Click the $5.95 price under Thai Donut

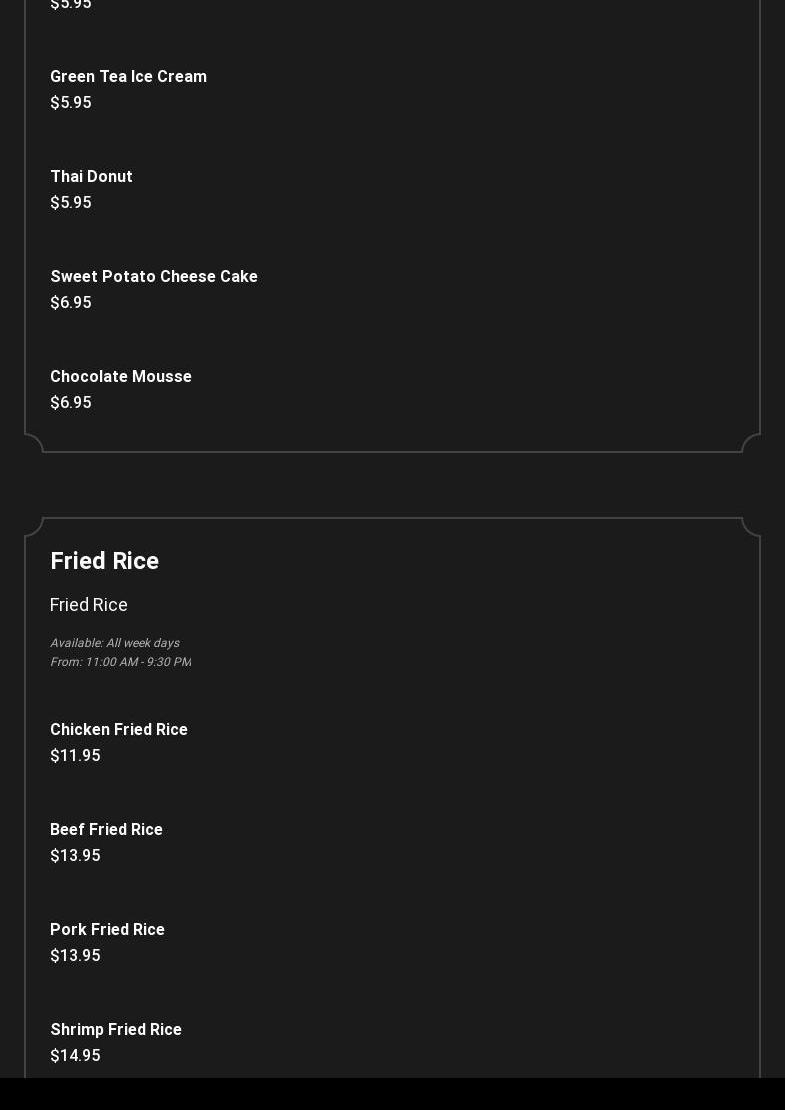(x=71, y=202)
